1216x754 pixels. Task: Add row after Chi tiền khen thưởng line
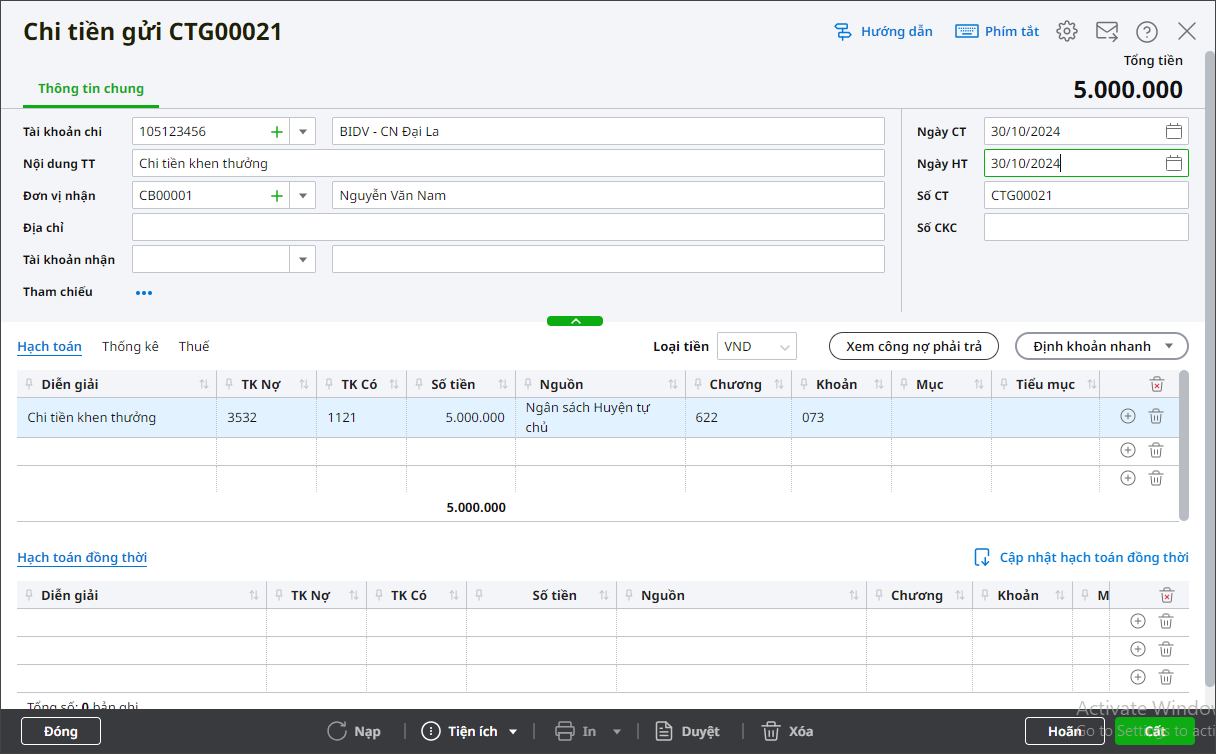(1128, 417)
